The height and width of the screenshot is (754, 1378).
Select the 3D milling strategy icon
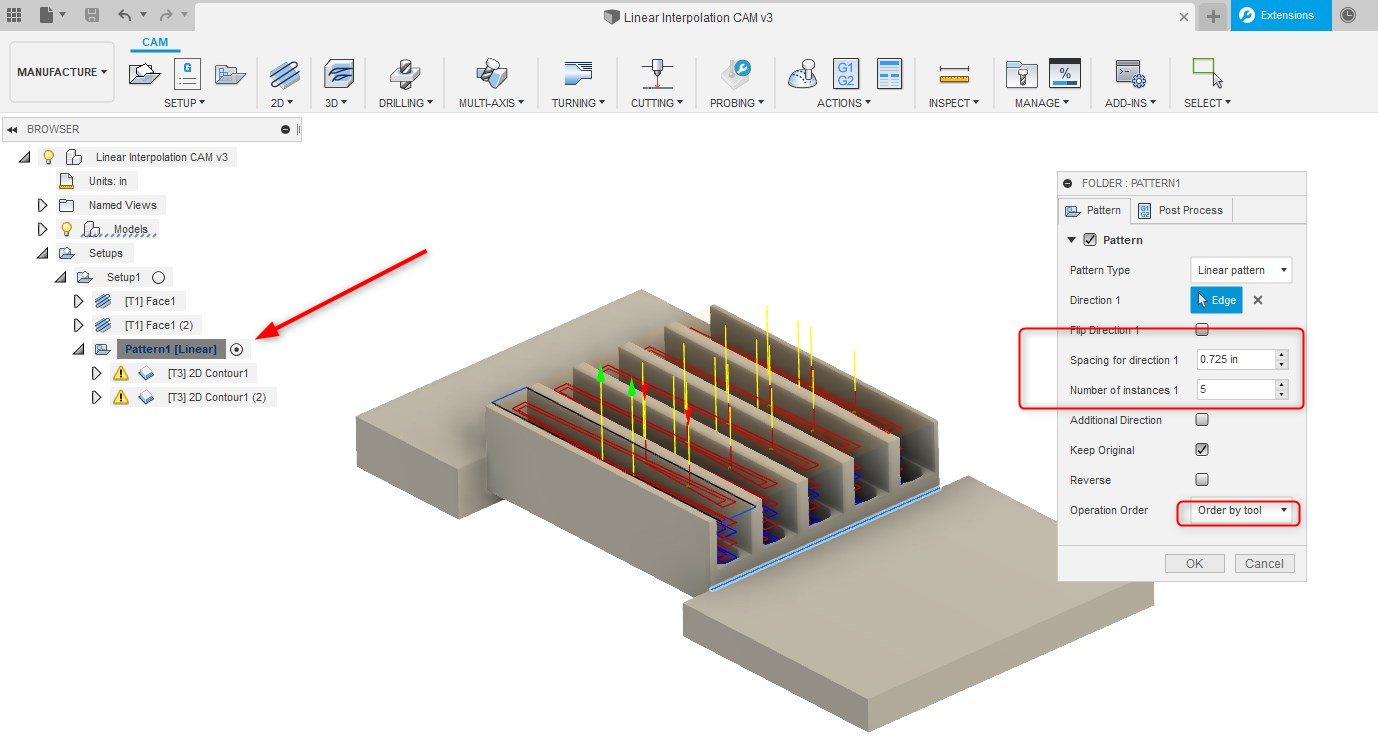[339, 74]
